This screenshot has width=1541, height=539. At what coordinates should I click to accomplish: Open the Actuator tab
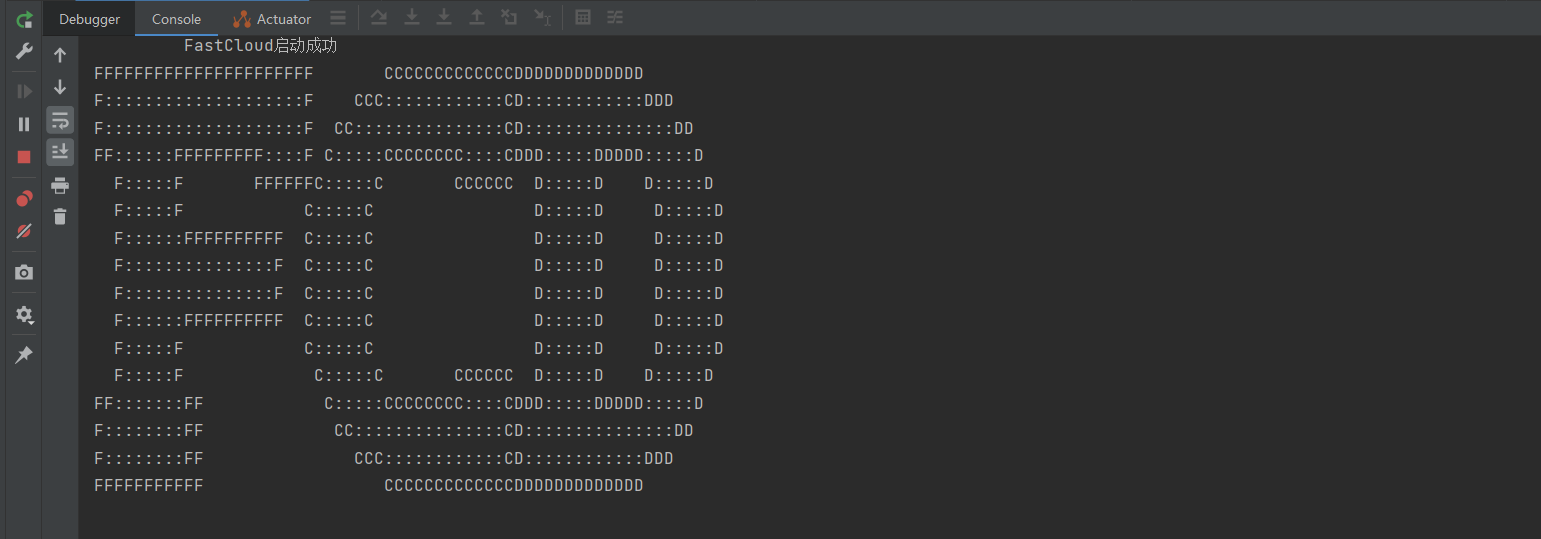click(272, 19)
